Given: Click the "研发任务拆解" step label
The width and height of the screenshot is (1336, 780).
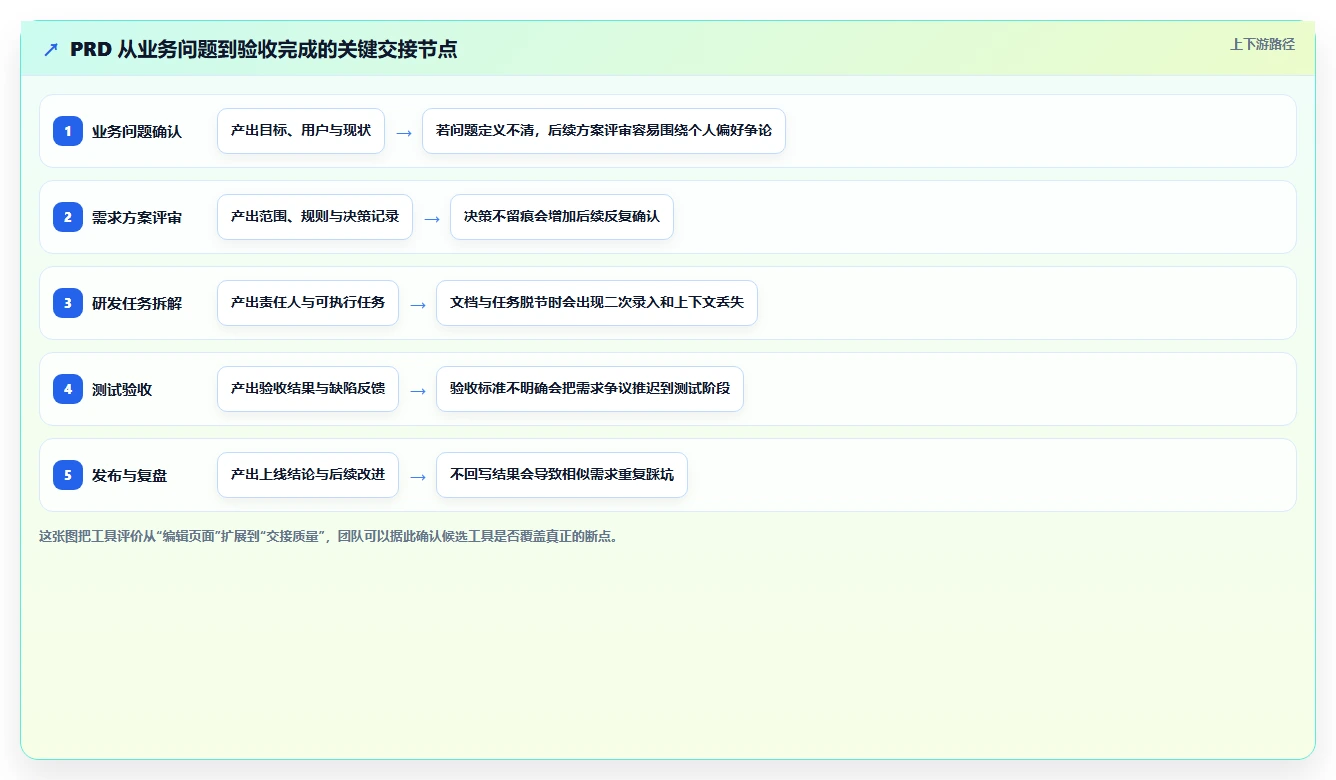Looking at the screenshot, I should click(137, 303).
